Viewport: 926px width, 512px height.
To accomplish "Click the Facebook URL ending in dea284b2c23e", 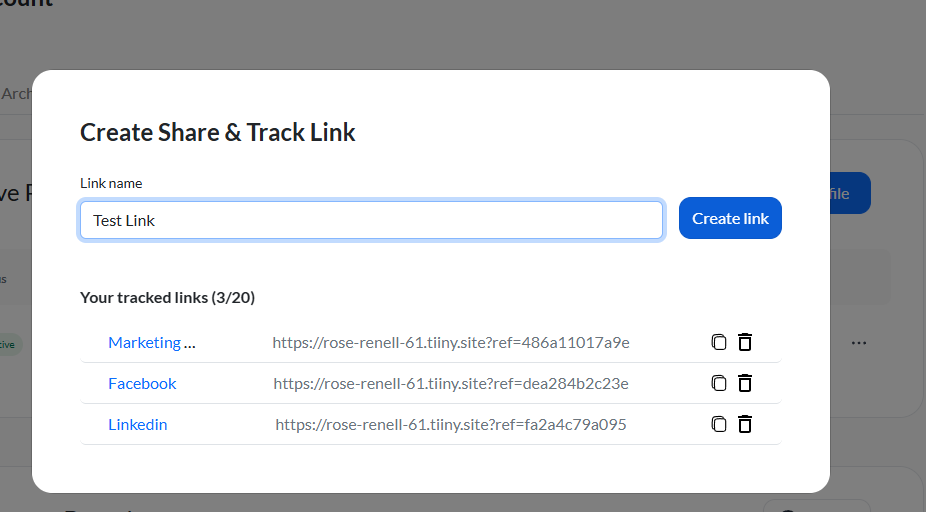I will pos(451,383).
